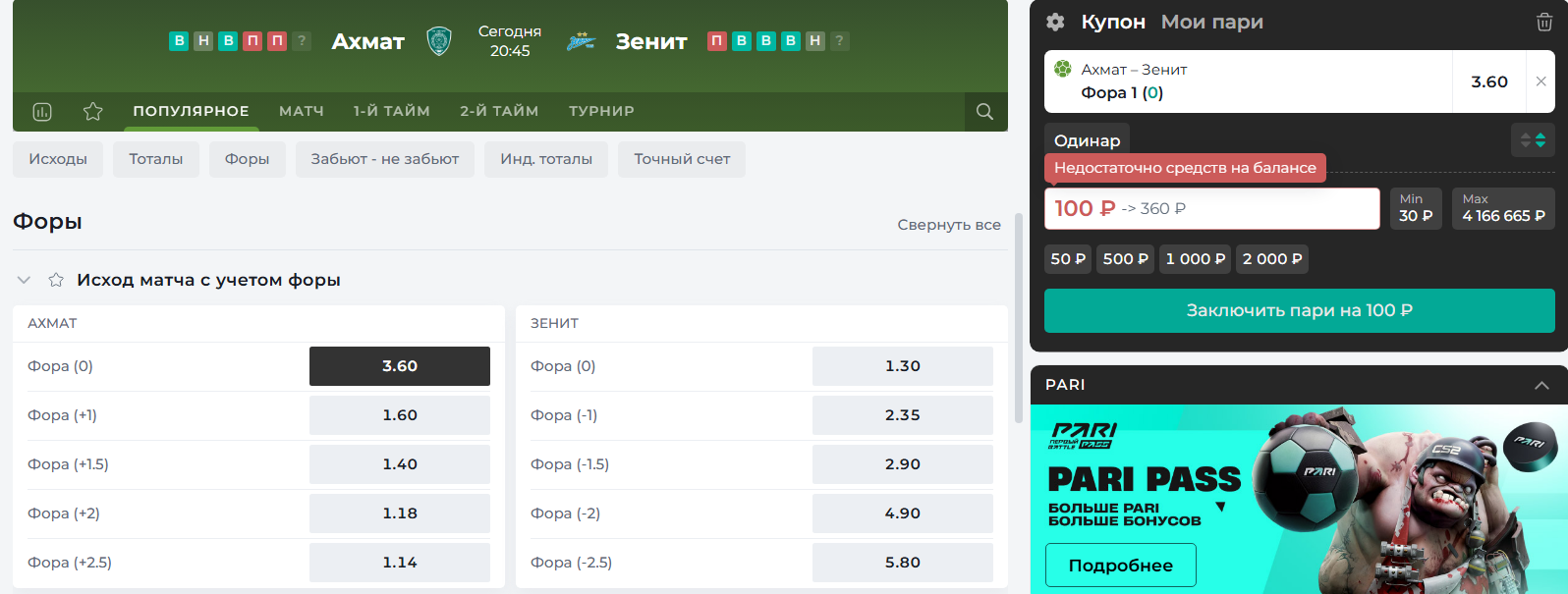Click the bet amount input field
This screenshot has height=594, width=1568.
(x=1212, y=208)
